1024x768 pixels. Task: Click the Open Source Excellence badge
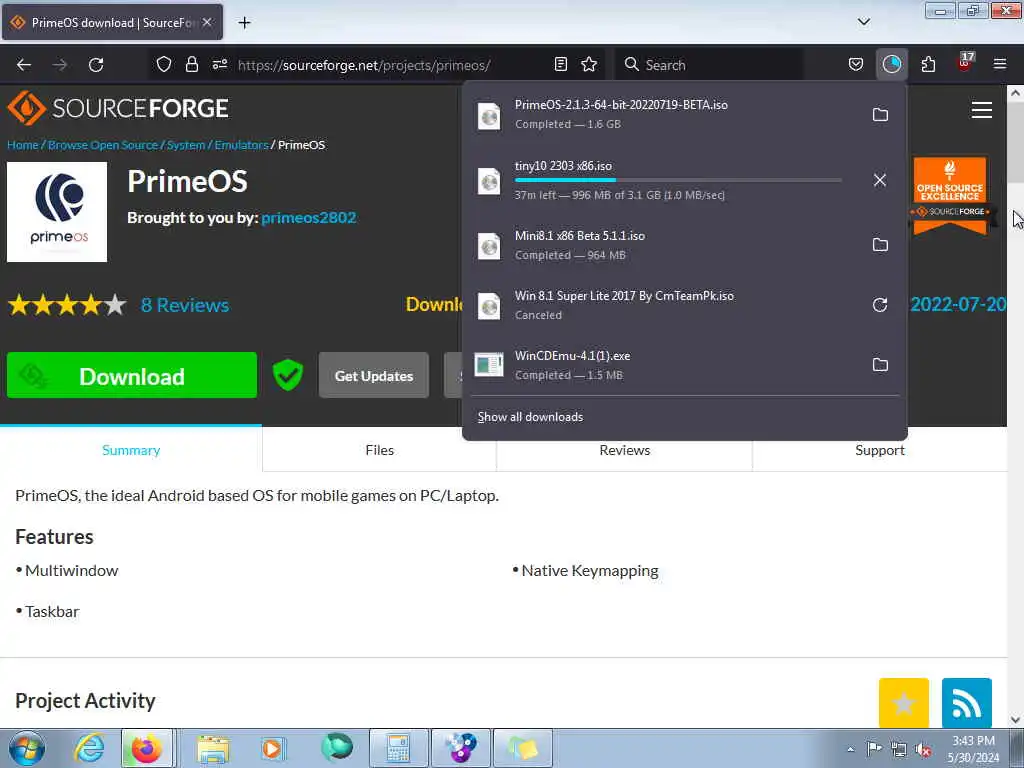coord(950,195)
